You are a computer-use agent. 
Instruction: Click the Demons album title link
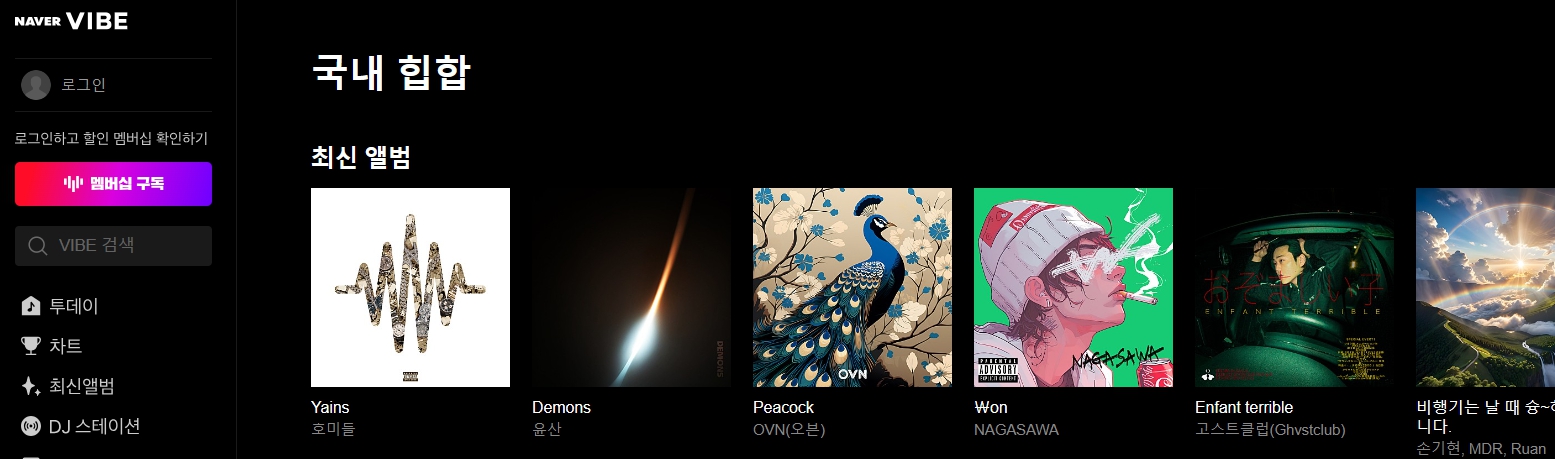click(561, 408)
